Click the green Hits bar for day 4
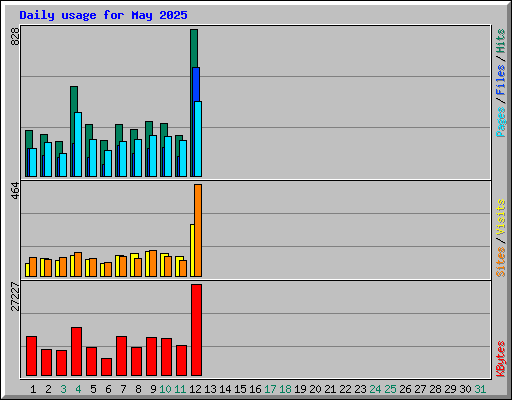 74,99
